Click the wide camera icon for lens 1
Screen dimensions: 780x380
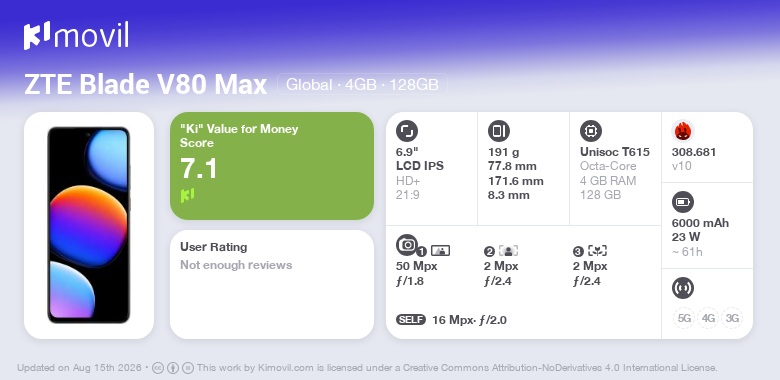(x=440, y=251)
